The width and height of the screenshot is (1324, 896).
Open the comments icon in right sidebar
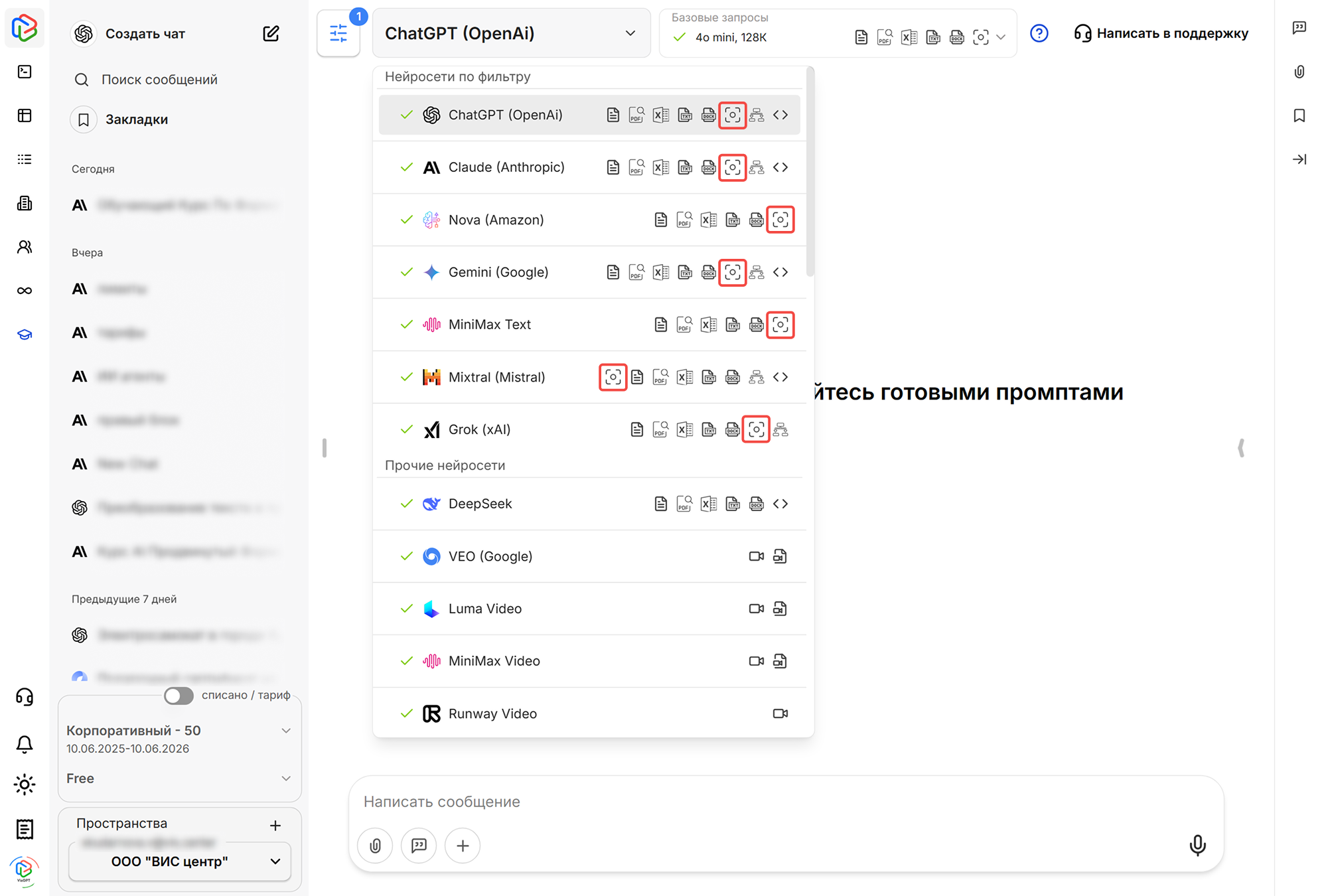(x=1299, y=28)
